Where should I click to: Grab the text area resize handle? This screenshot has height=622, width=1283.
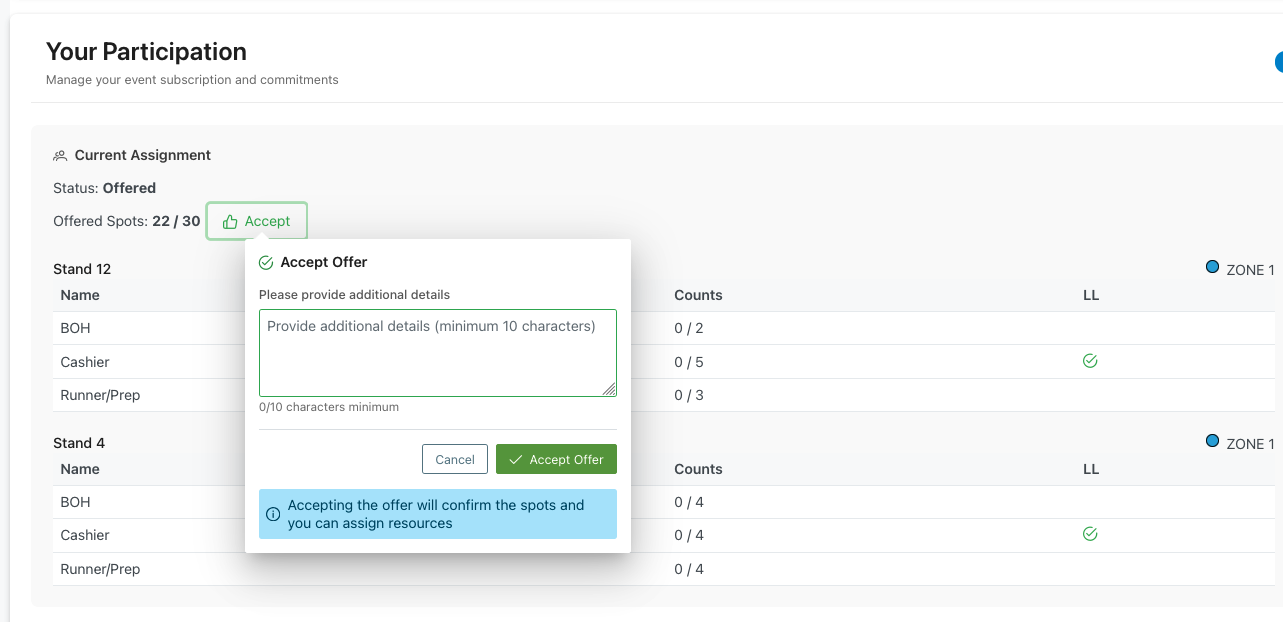609,389
